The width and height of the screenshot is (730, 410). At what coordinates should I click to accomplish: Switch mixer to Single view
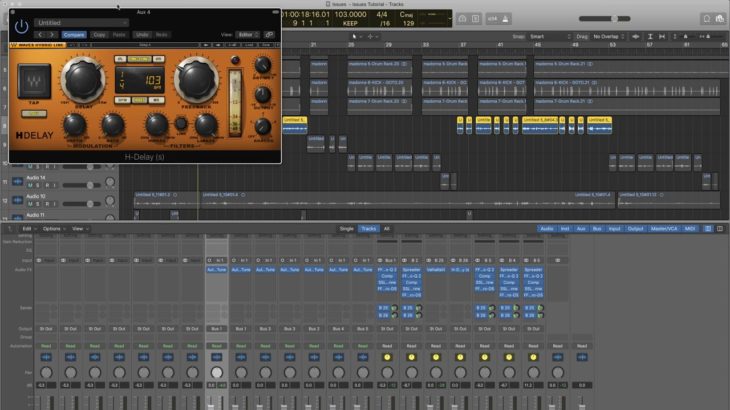(x=346, y=229)
